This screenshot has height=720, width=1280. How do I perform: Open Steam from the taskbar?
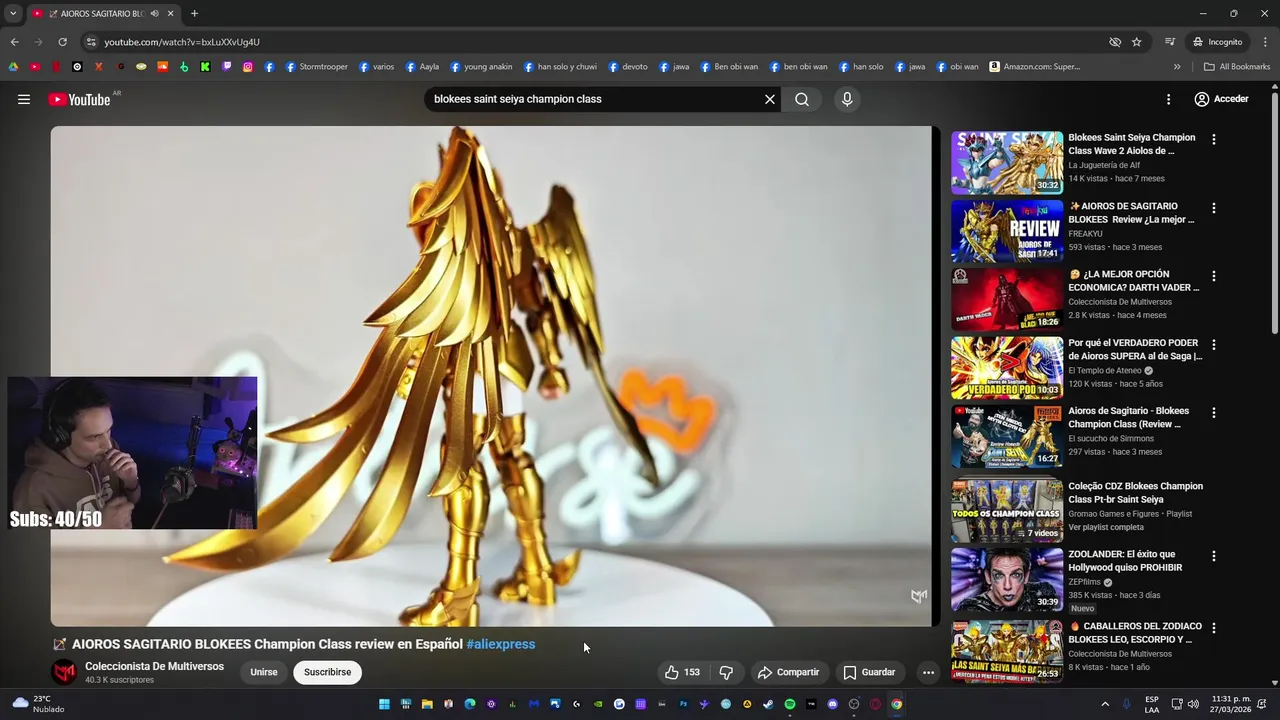tap(768, 704)
